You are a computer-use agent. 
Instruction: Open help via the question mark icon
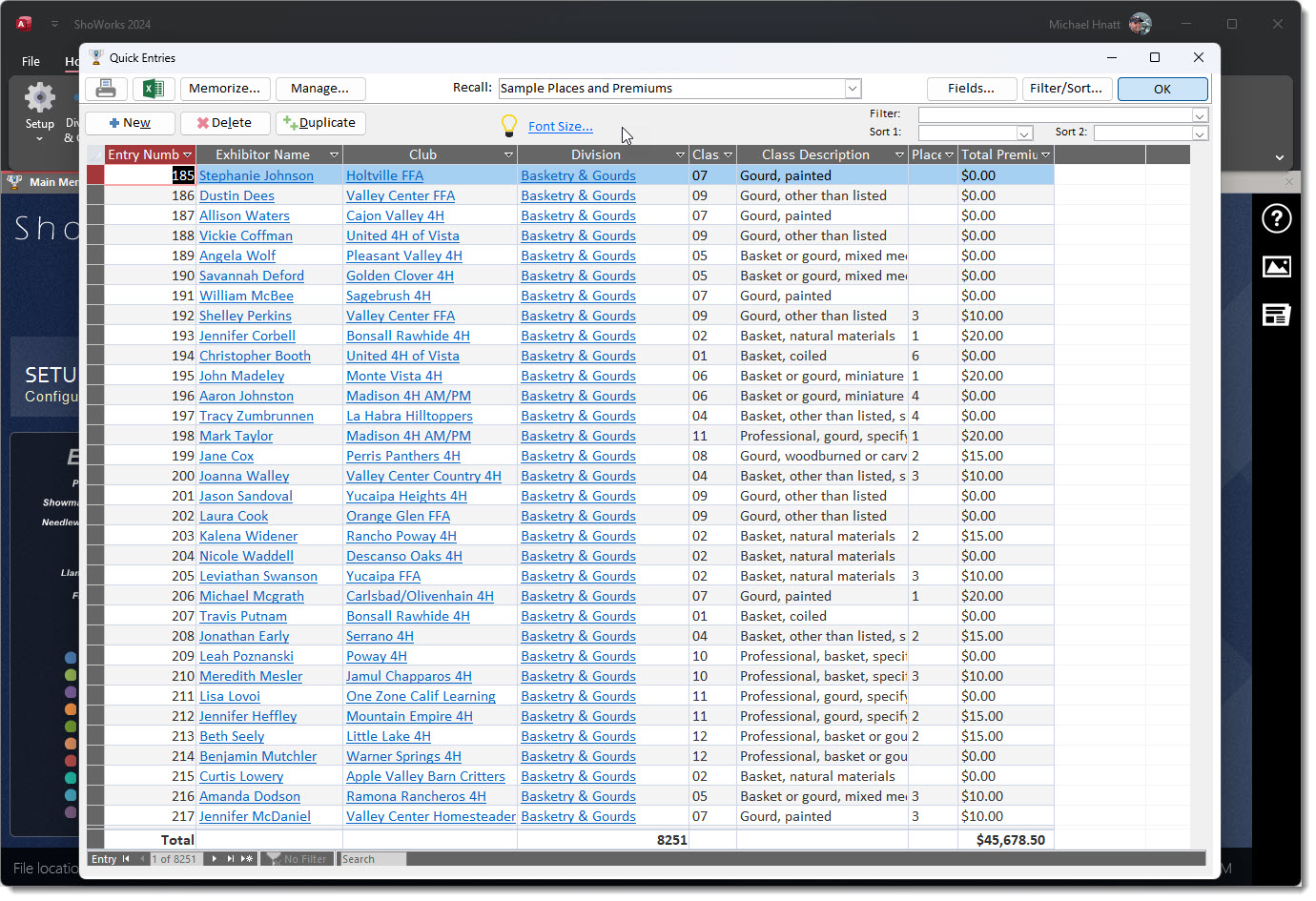[1276, 219]
